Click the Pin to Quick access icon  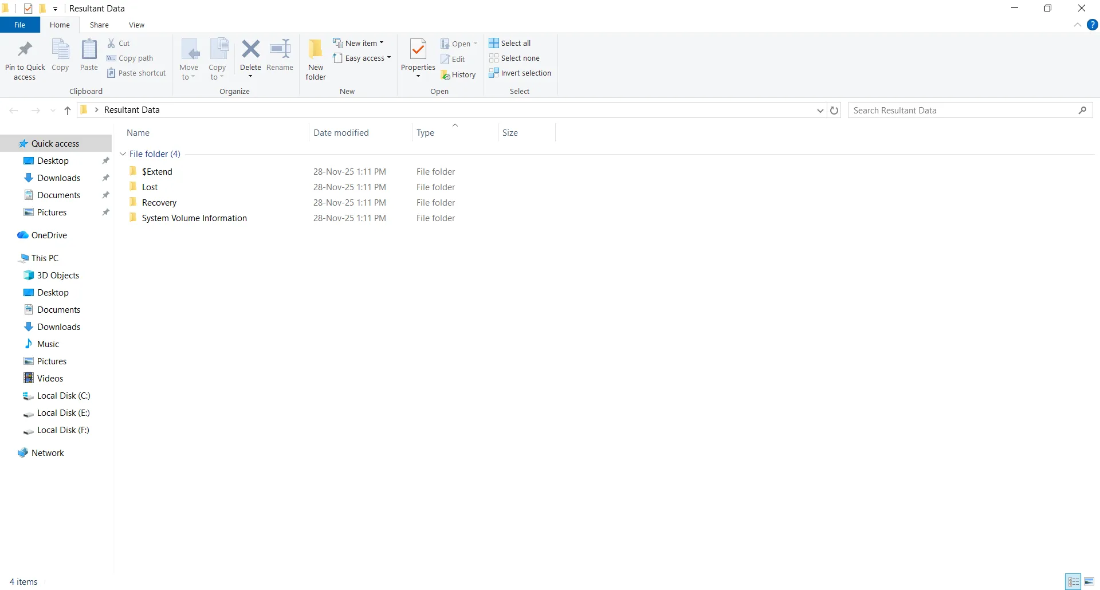(25, 50)
